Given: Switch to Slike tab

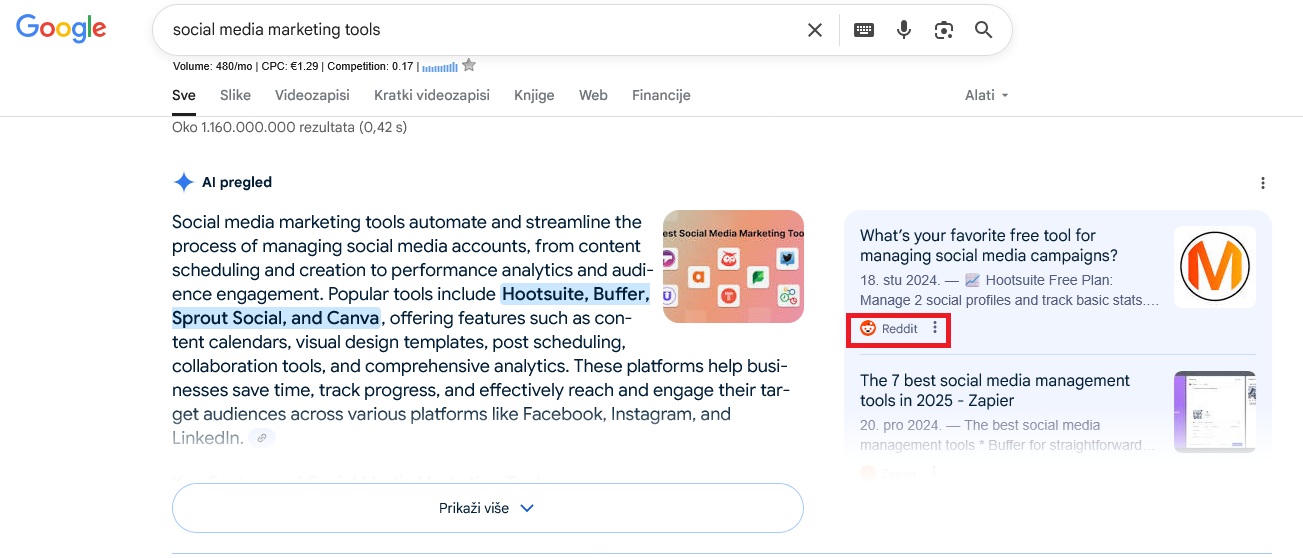Looking at the screenshot, I should [x=235, y=95].
